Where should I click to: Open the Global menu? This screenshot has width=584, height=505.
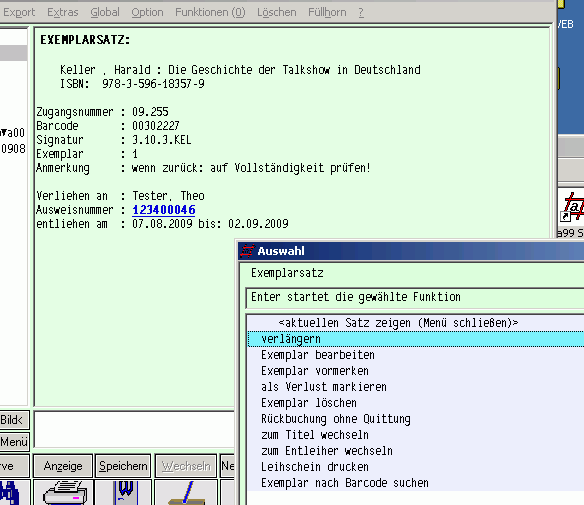point(105,12)
